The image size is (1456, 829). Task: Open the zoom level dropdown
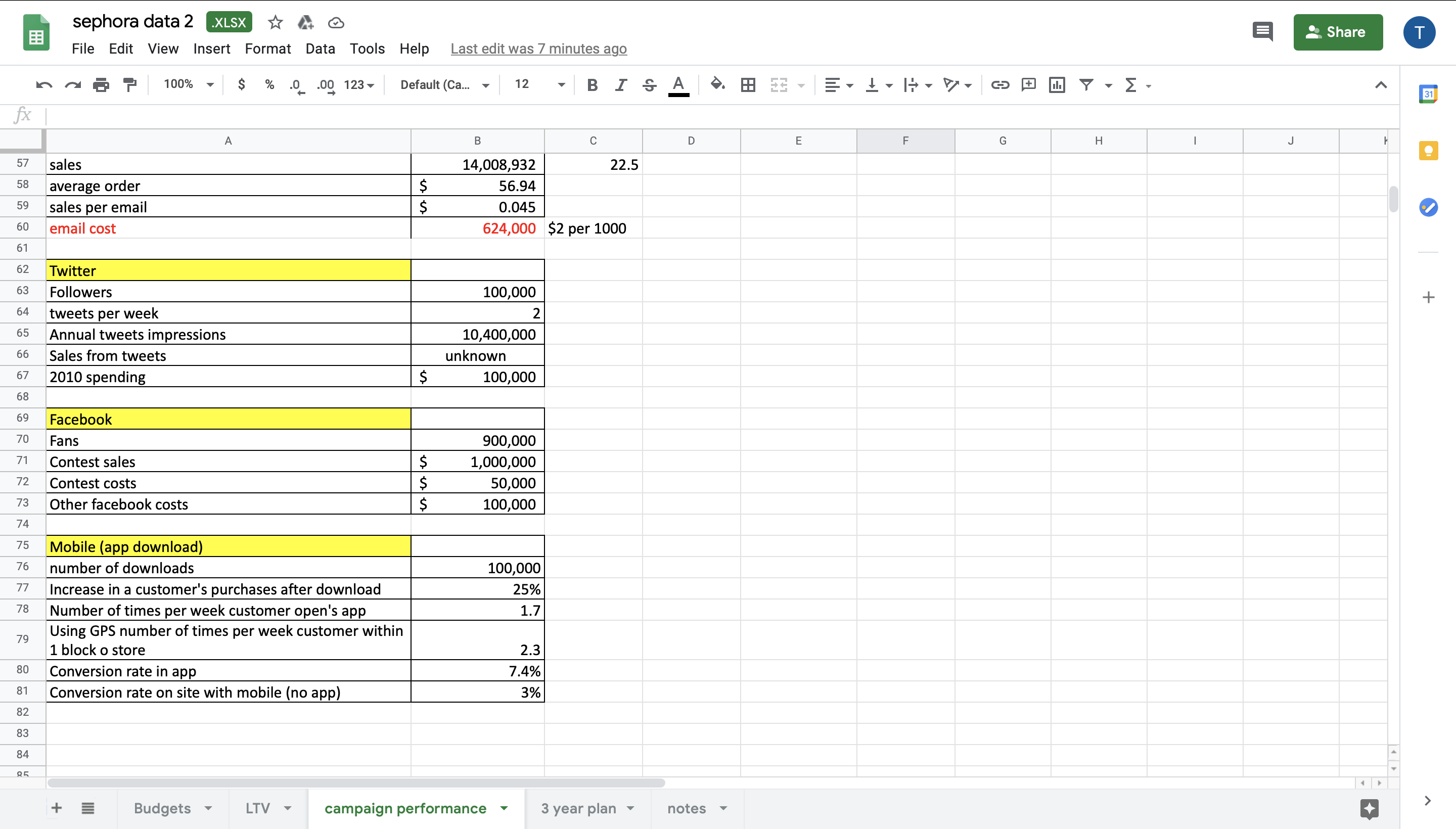pyautogui.click(x=188, y=84)
